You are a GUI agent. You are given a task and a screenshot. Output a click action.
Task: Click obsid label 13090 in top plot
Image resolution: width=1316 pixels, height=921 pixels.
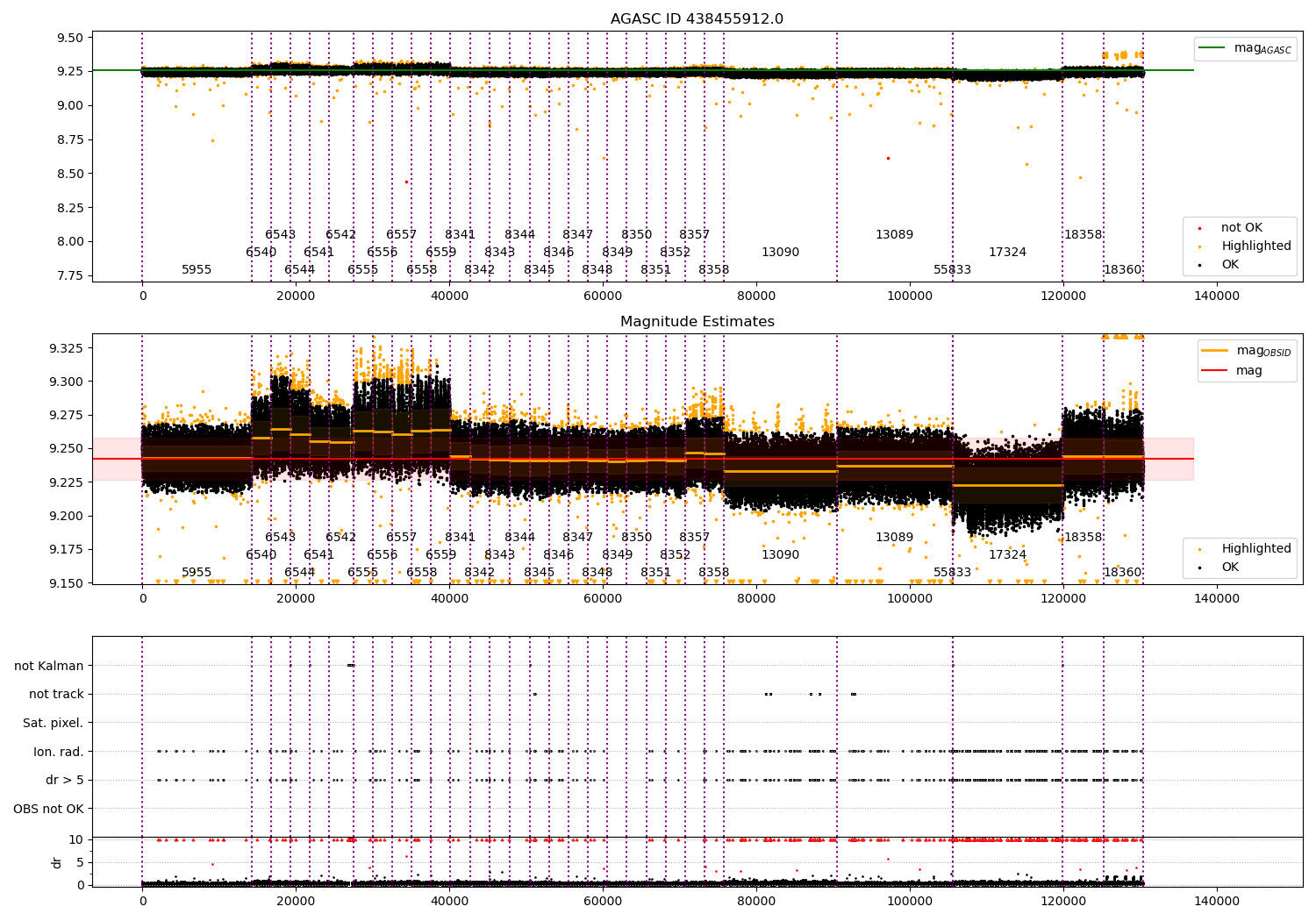tap(781, 253)
